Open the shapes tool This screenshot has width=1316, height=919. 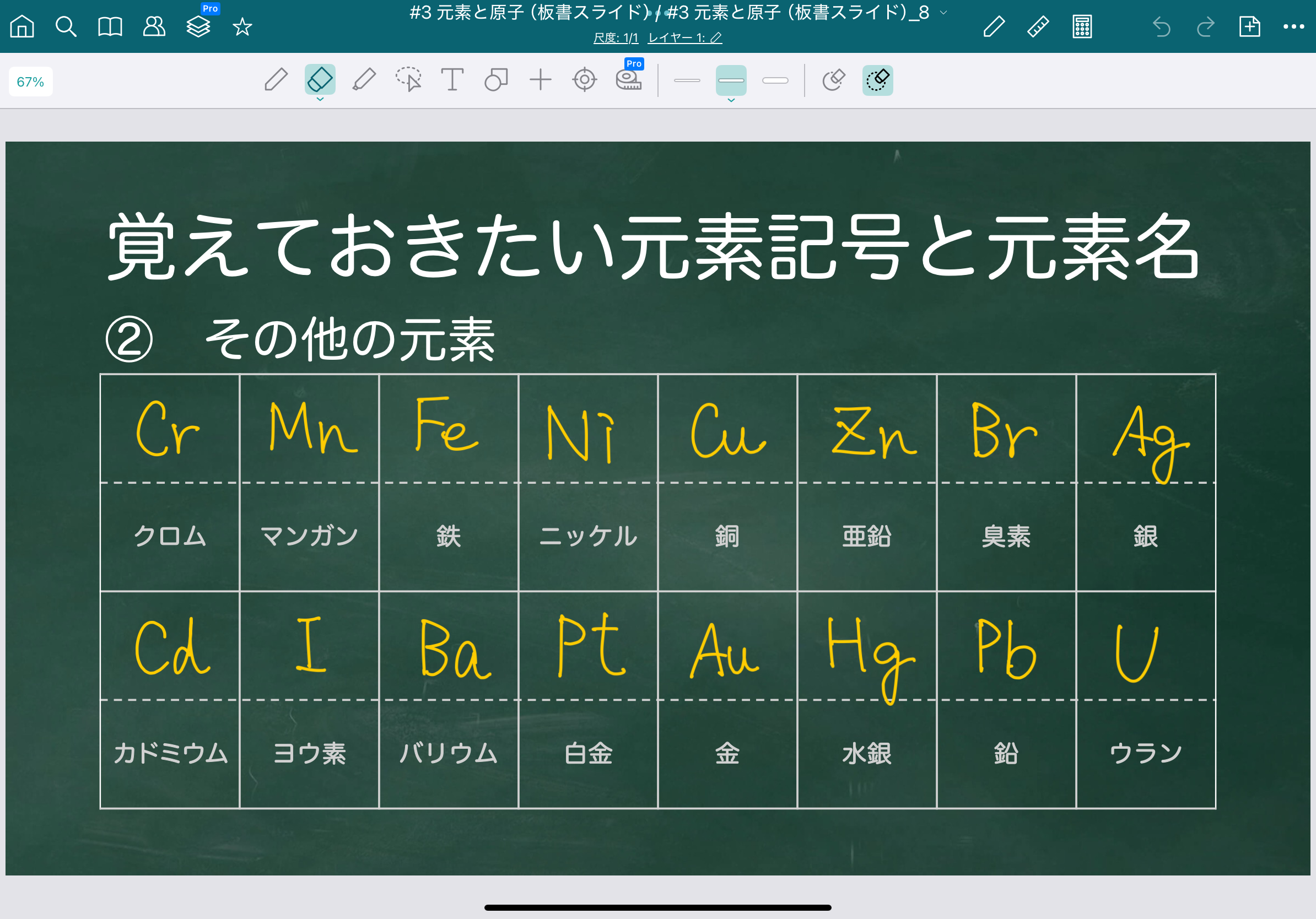496,80
